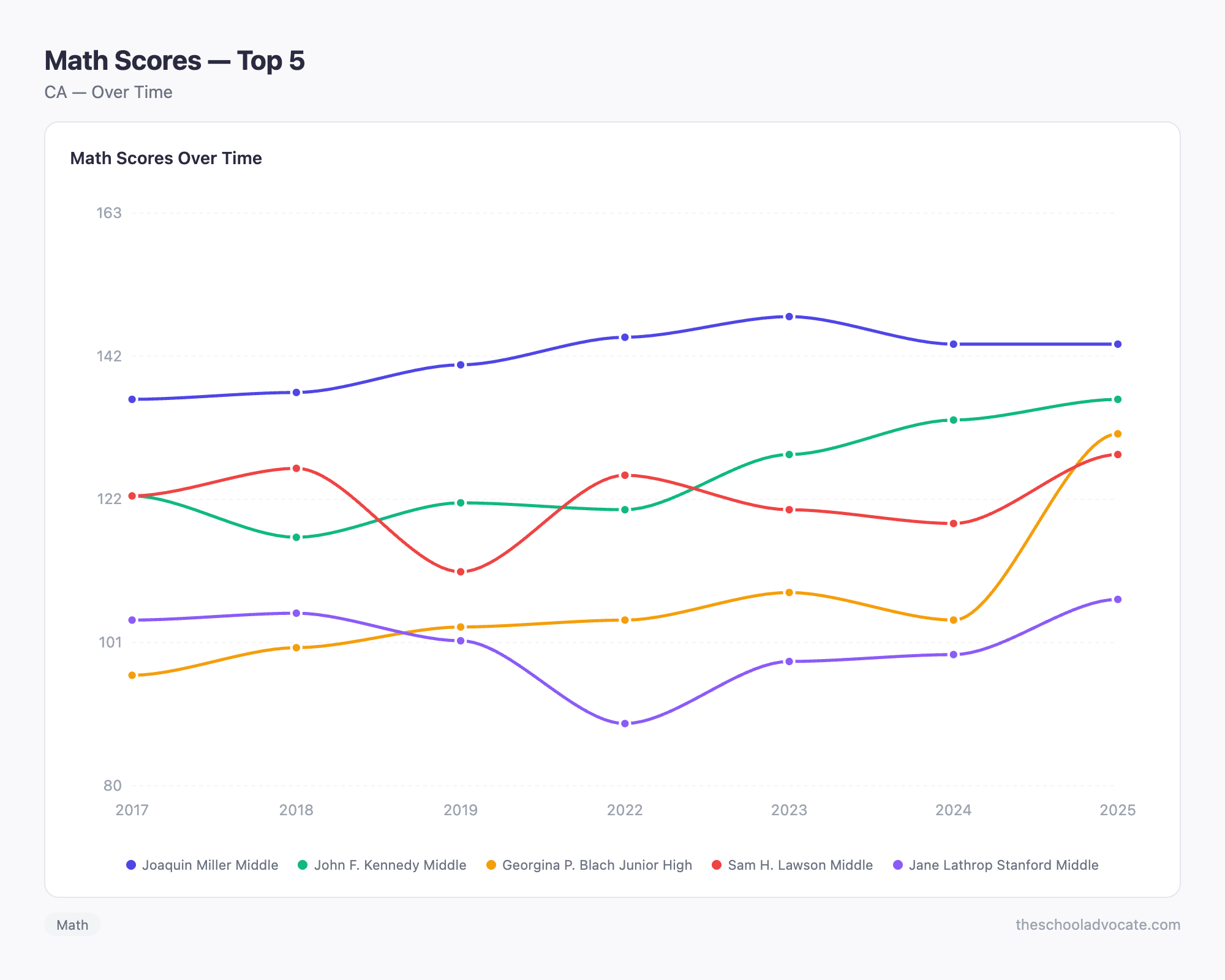Select Sam Lawson 2018 data point
1225x980 pixels.
[x=296, y=469]
